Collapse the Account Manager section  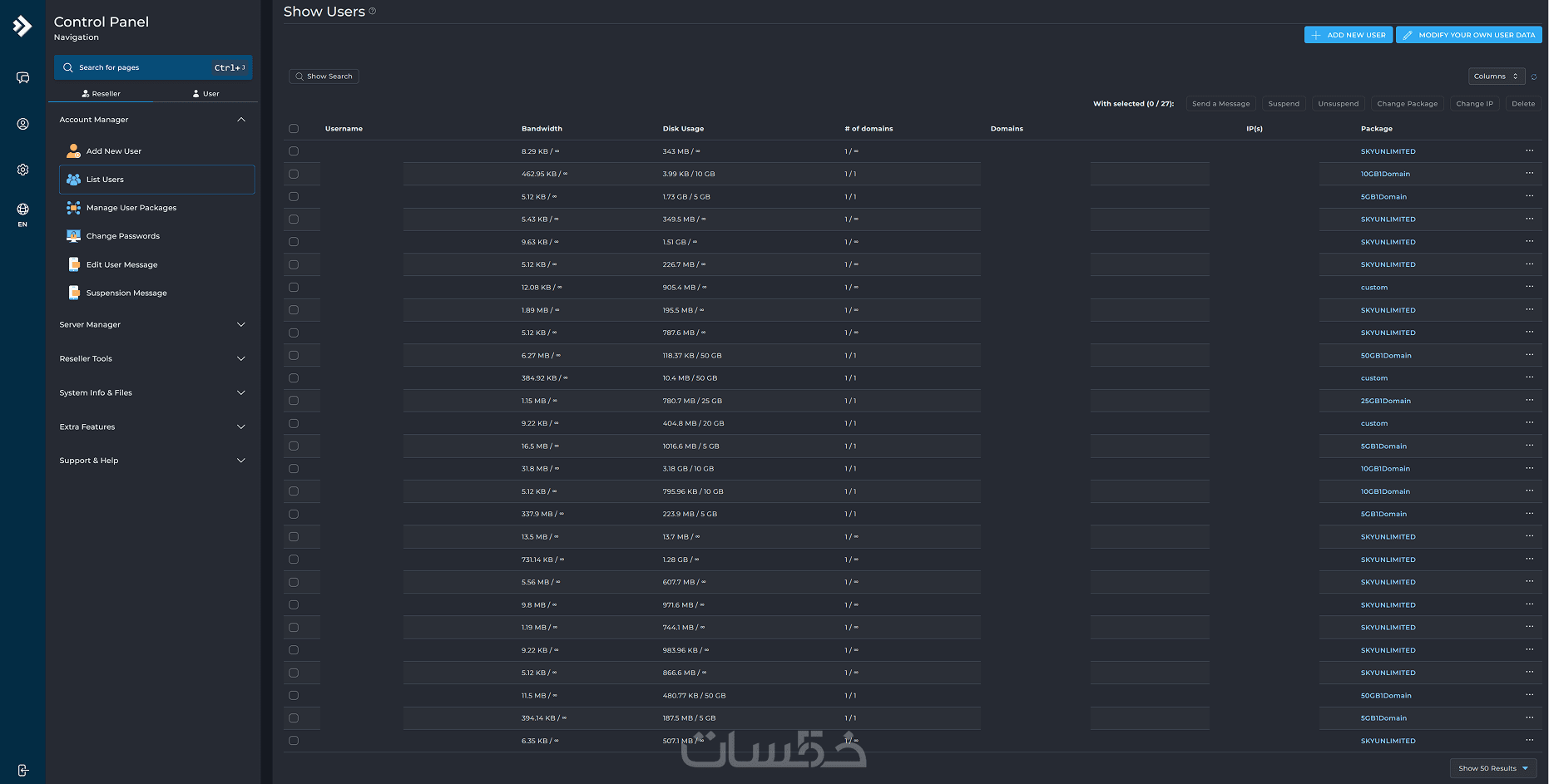pos(154,120)
